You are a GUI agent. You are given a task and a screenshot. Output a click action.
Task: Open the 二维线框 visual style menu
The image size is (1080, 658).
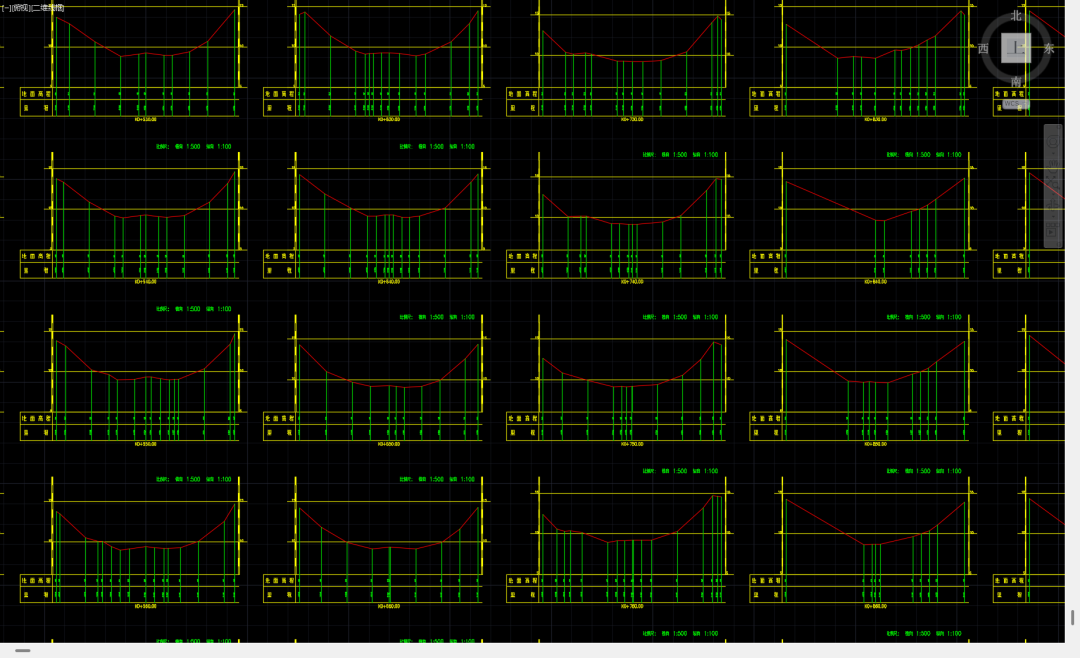click(48, 7)
